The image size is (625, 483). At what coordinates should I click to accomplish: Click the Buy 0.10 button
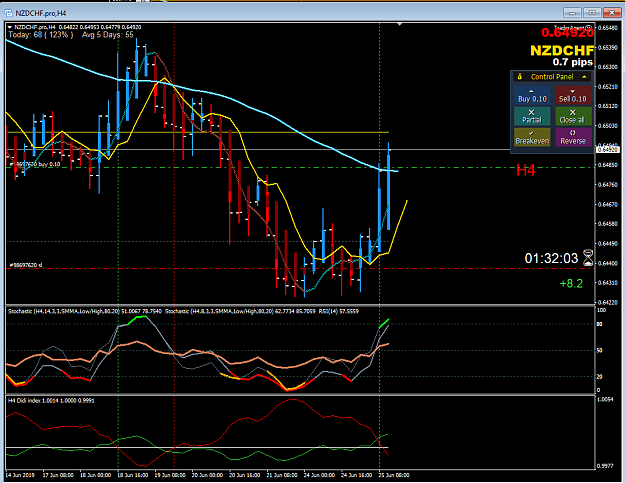point(532,96)
